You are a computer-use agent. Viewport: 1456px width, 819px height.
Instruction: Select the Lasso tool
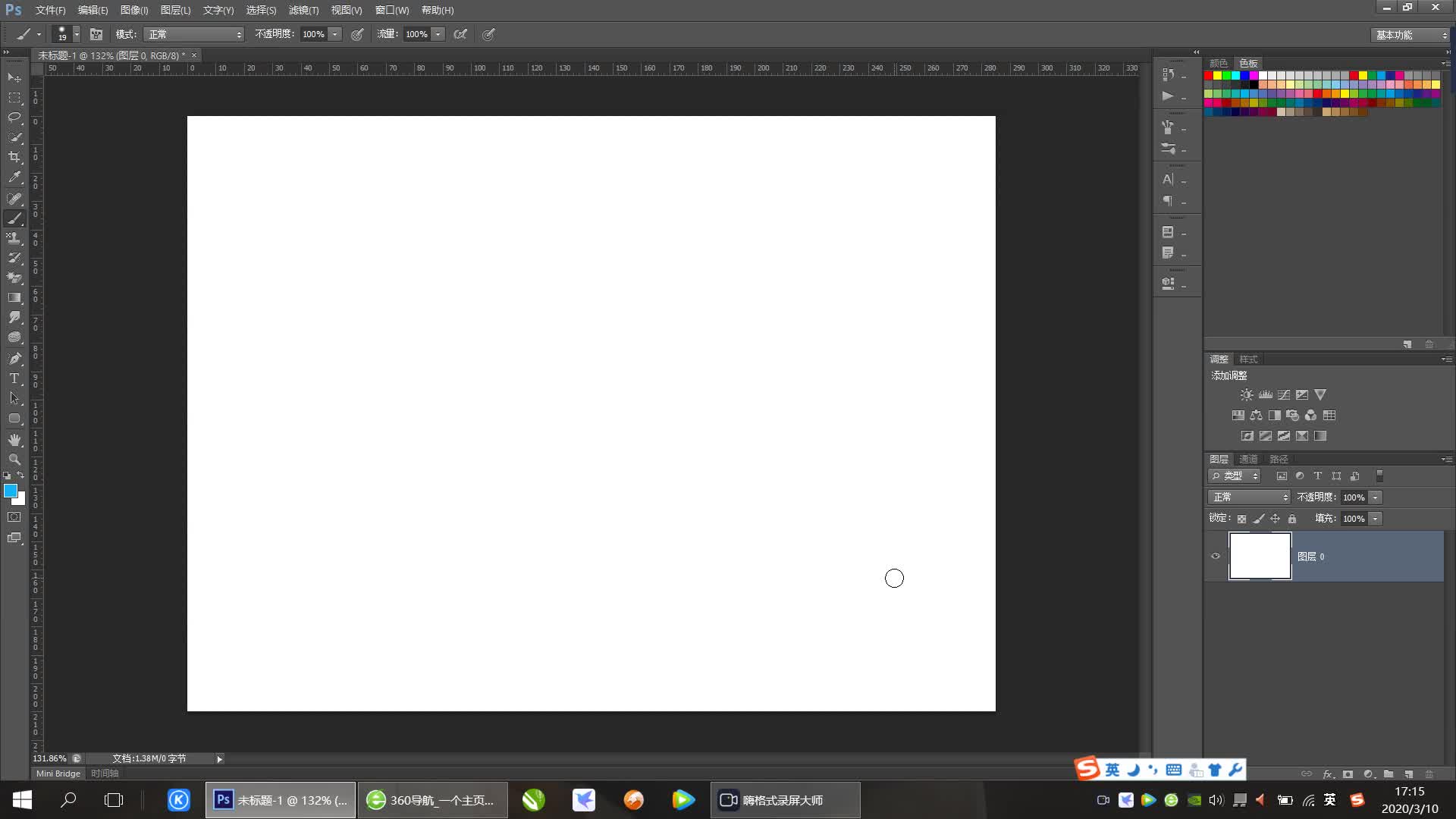(14, 118)
